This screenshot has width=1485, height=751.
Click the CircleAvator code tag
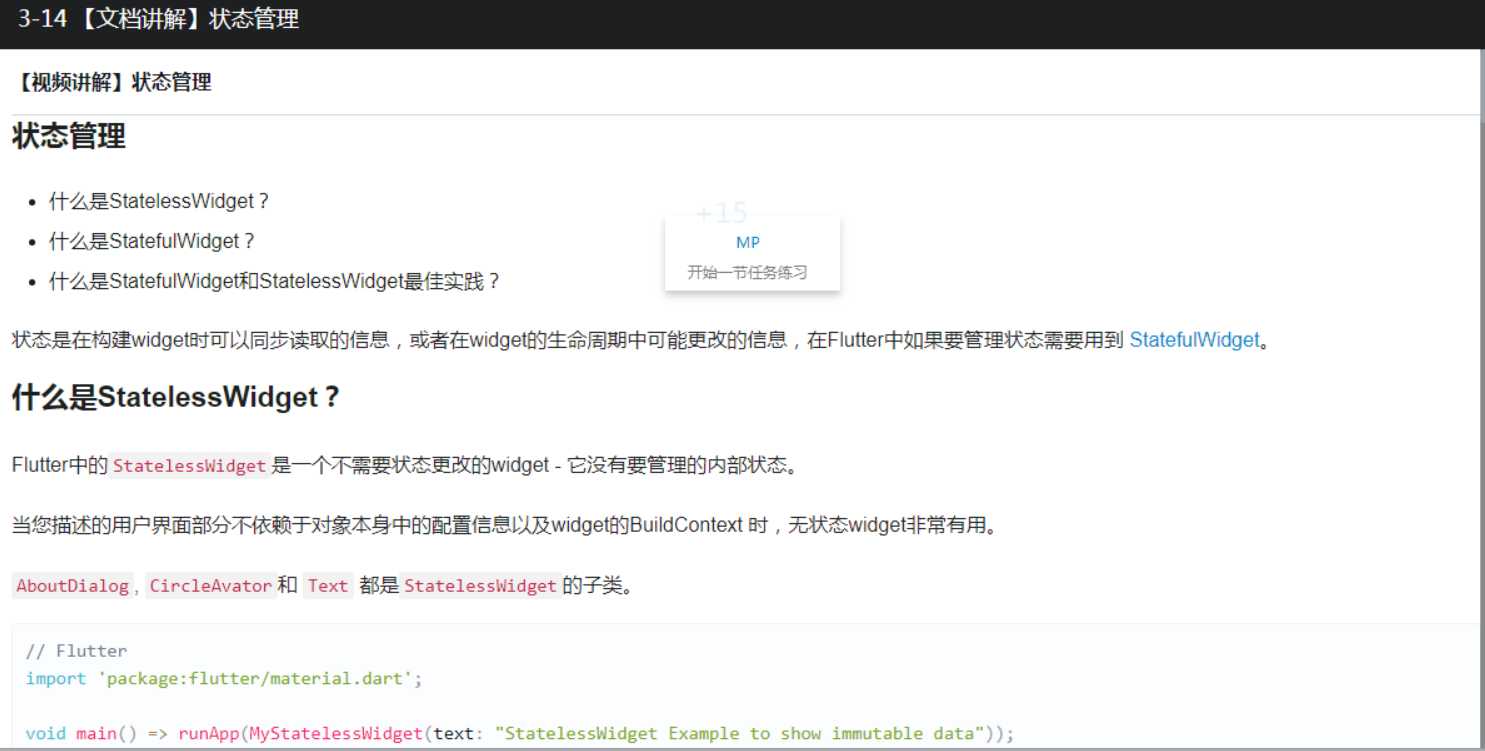[x=211, y=586]
